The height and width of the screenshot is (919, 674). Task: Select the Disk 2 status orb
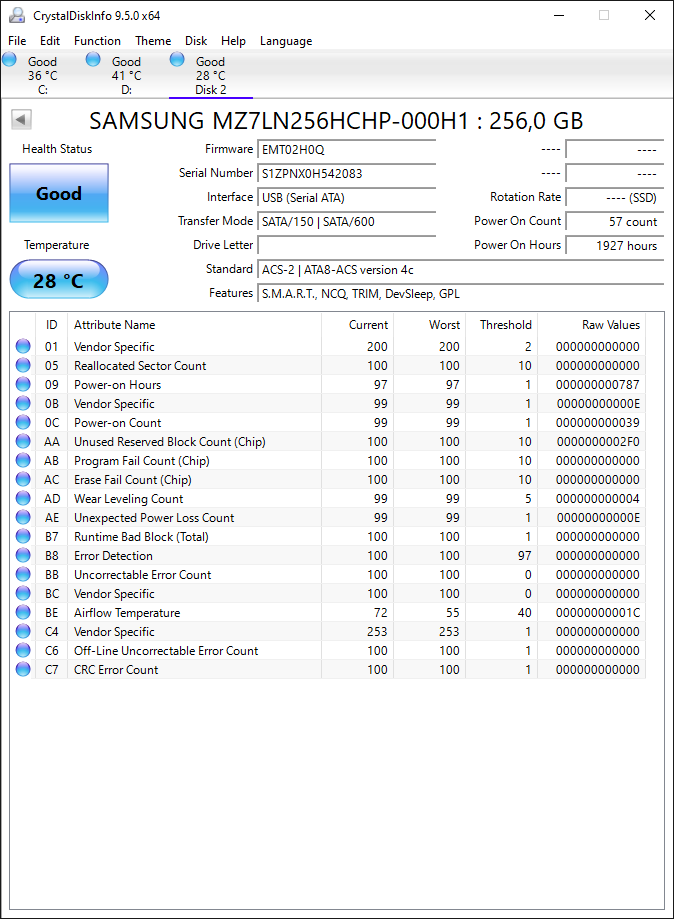pos(177,59)
